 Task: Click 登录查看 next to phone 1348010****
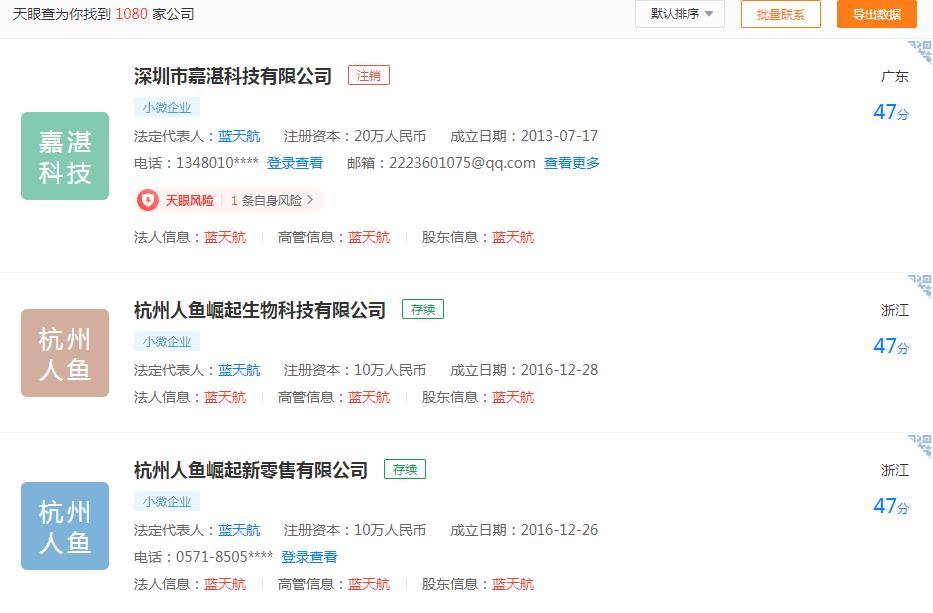click(x=295, y=163)
